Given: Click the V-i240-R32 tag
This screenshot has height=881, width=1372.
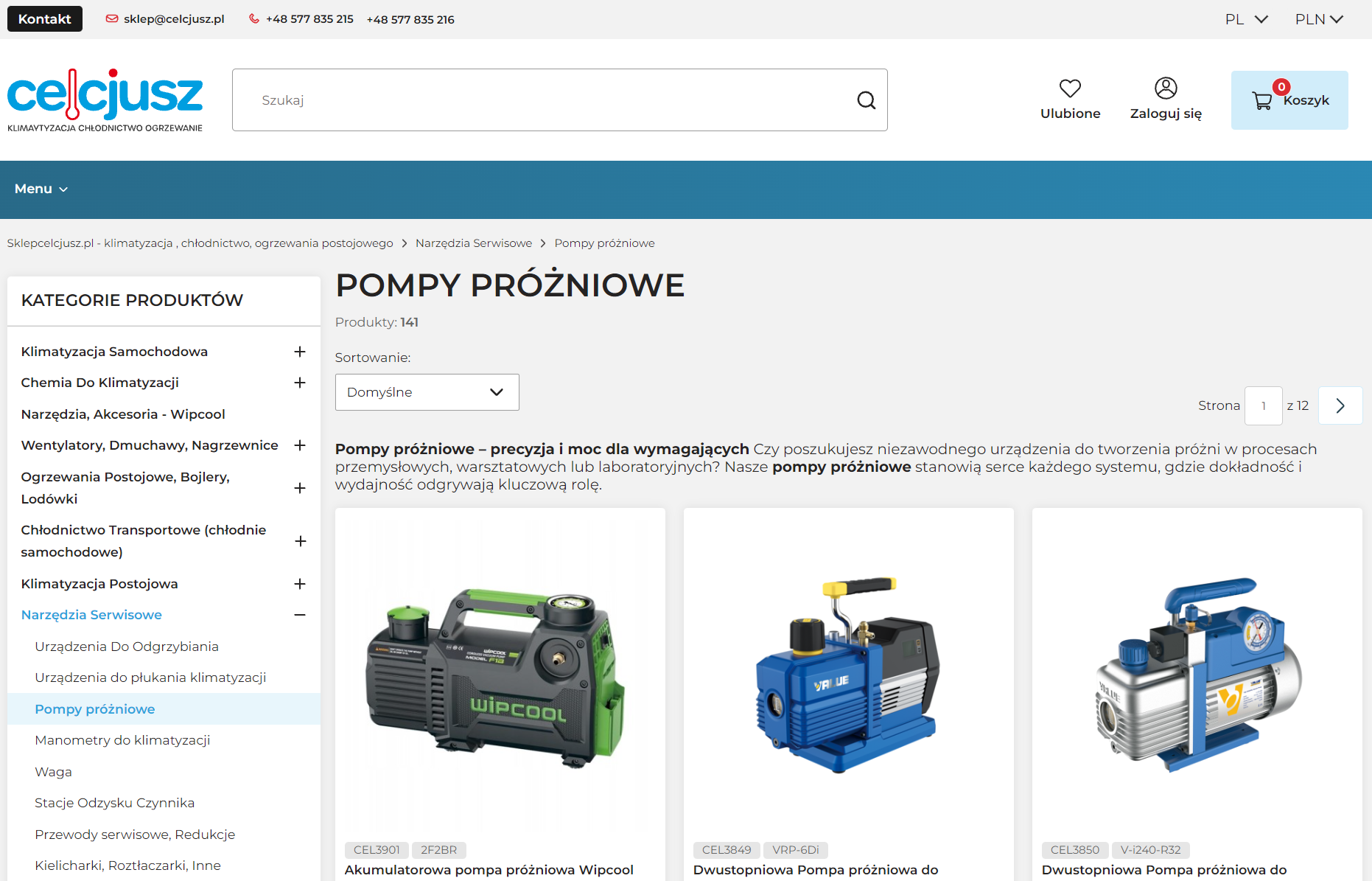Looking at the screenshot, I should (1151, 850).
